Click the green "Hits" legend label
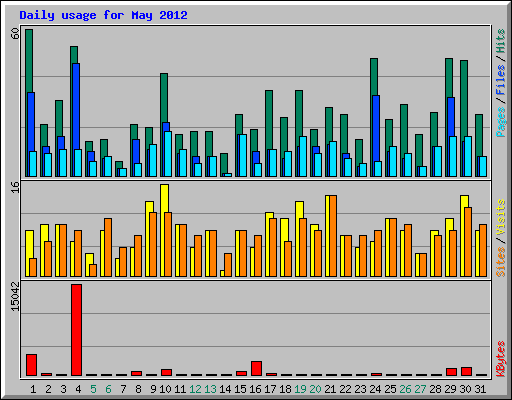 [500, 41]
